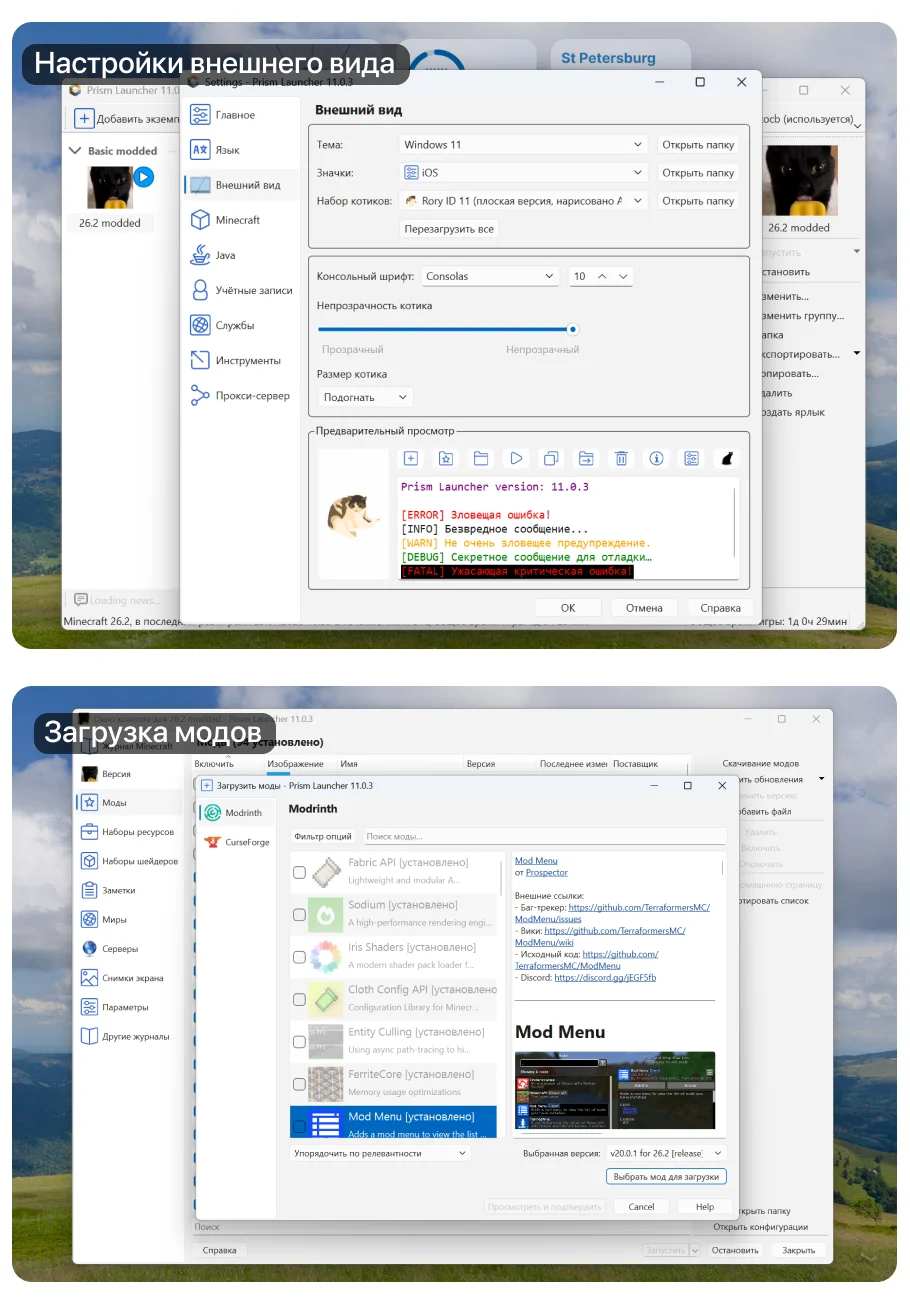Open Прокси-сервер page in Settings sidebar

point(241,396)
